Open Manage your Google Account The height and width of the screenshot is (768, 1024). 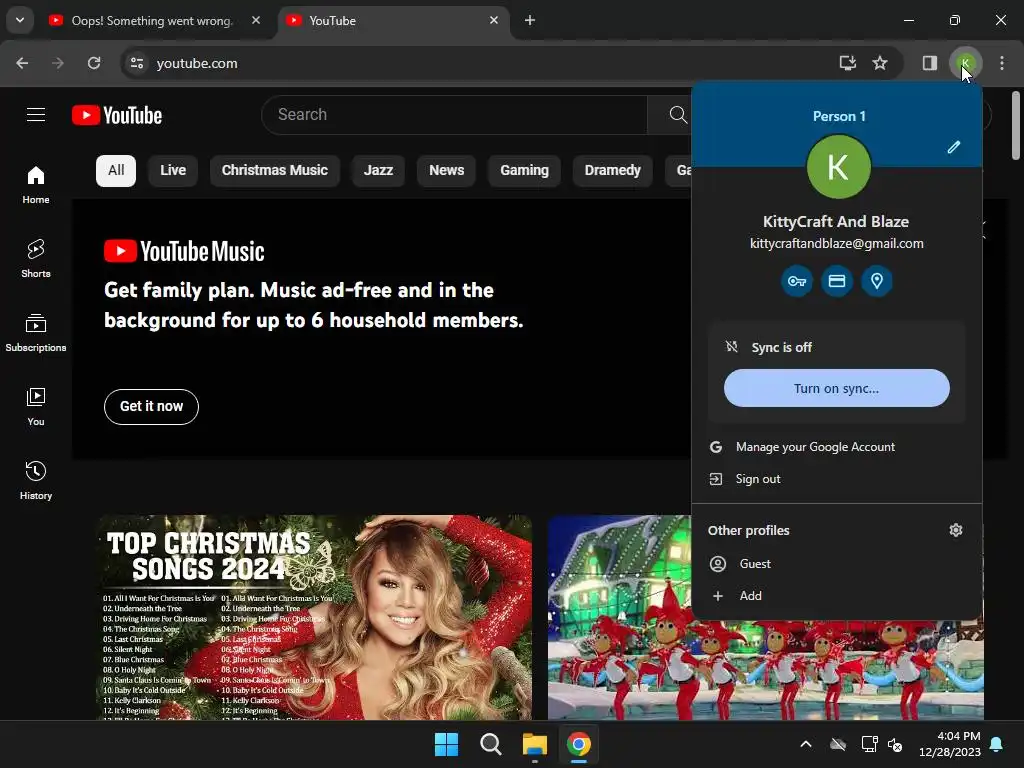(x=837, y=447)
